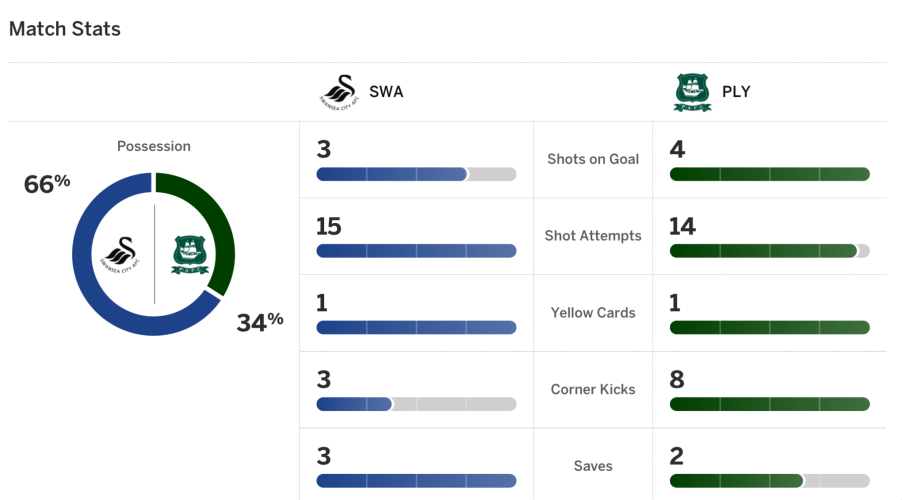Click the Shot Attempts stat label
The height and width of the screenshot is (500, 902).
593,236
